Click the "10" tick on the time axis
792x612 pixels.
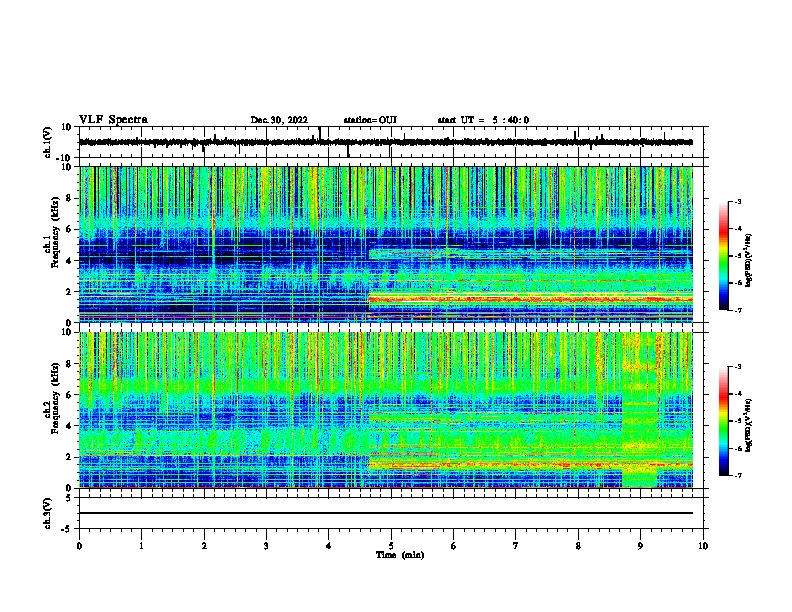703,546
